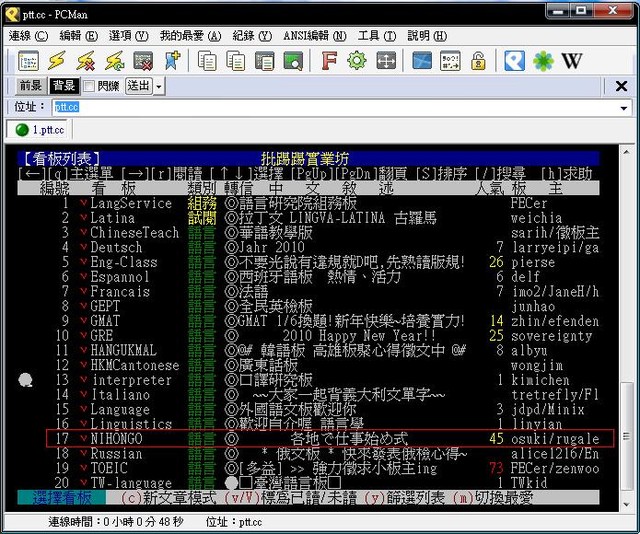This screenshot has height=534, width=640.
Task: Select 背景 background color button
Action: tap(64, 86)
